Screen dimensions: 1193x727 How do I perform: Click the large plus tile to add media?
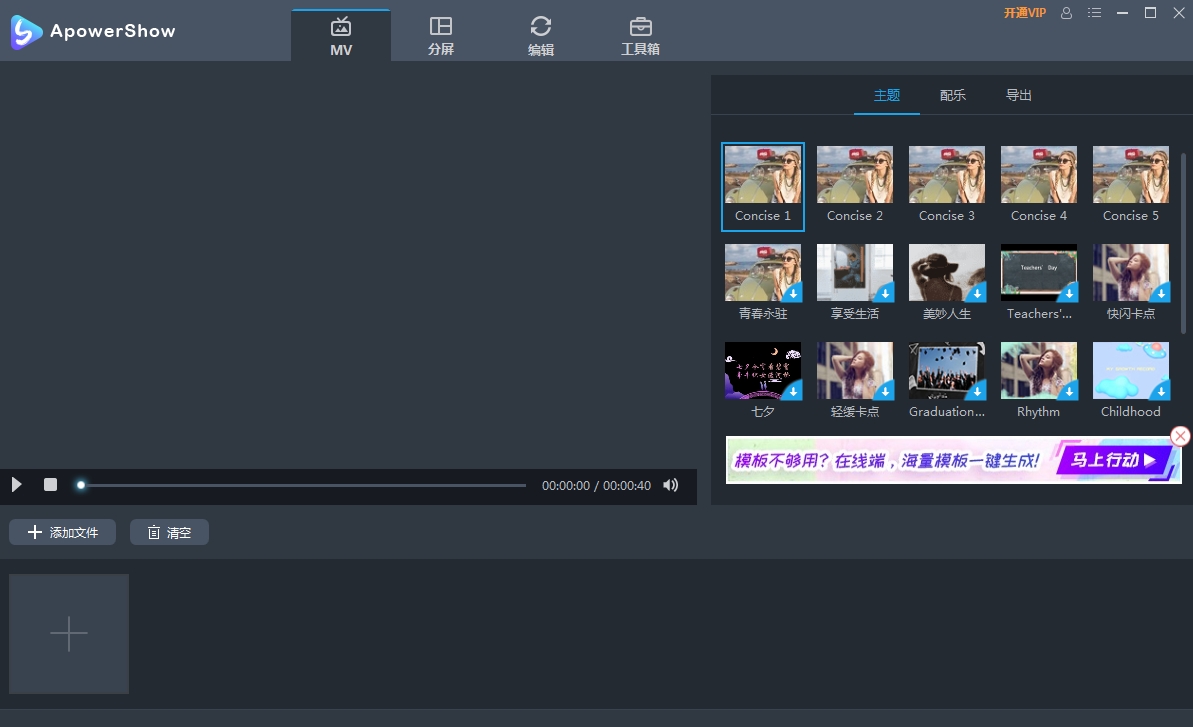click(69, 634)
